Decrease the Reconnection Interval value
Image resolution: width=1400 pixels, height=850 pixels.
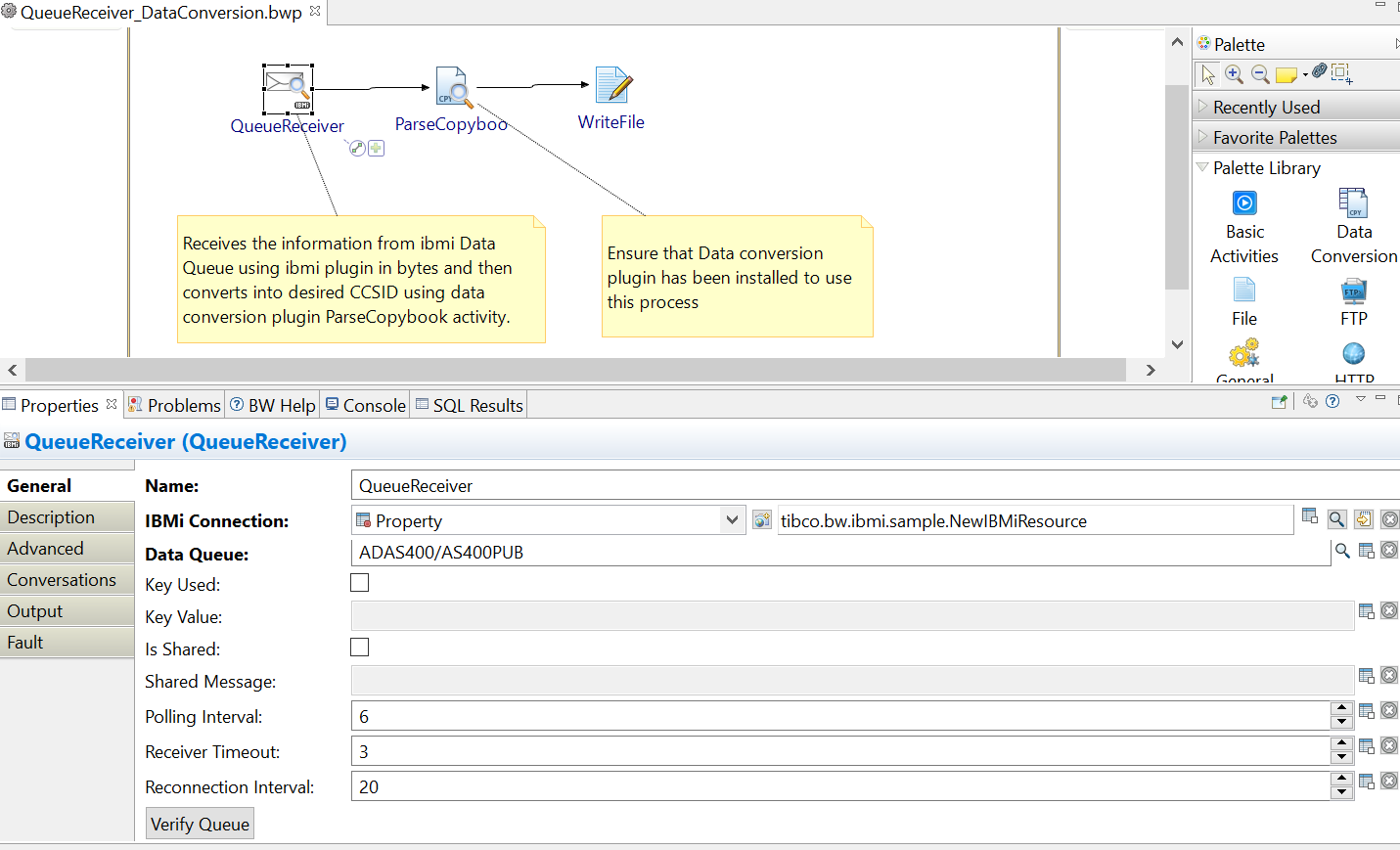tap(1341, 792)
